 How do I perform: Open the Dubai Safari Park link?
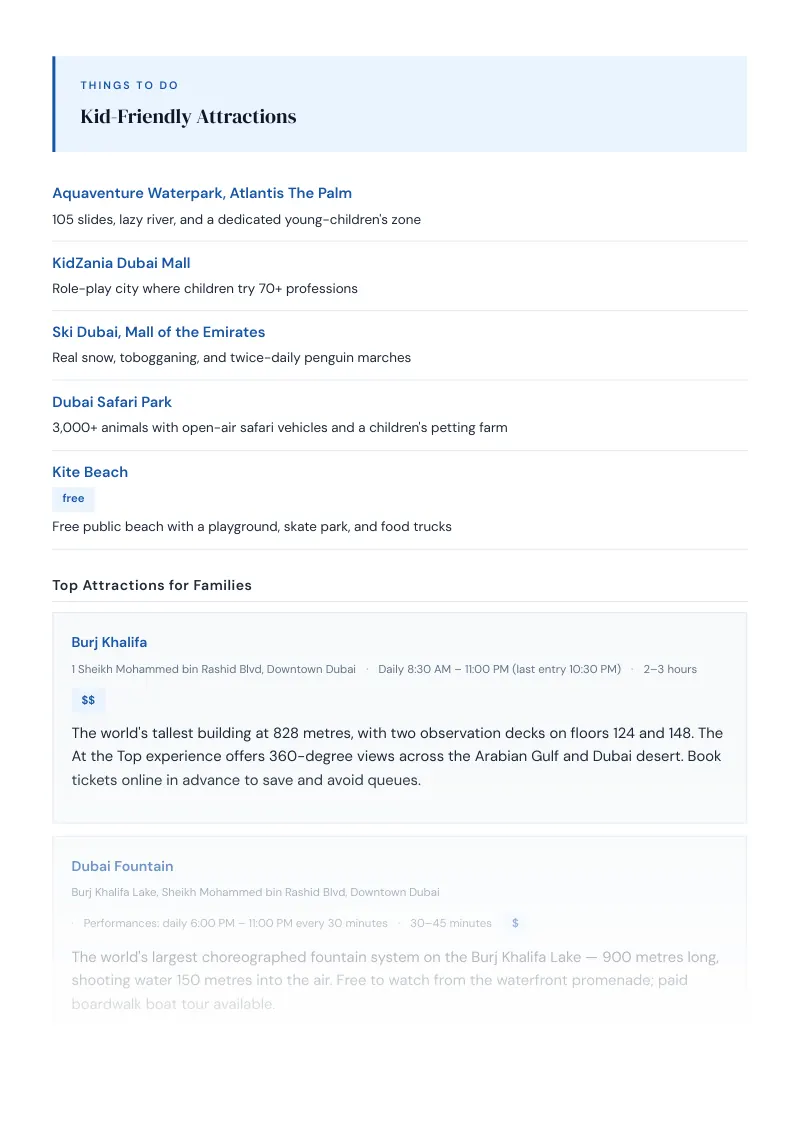pos(112,402)
